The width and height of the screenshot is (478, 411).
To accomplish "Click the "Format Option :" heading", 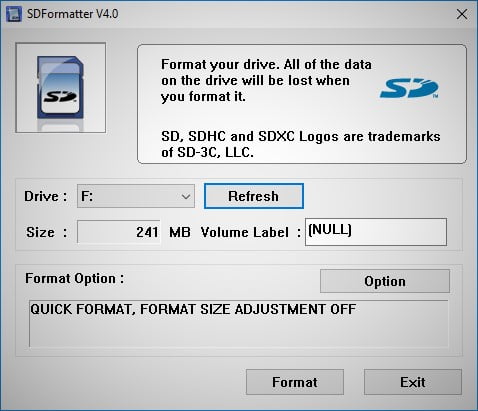I will [x=75, y=279].
